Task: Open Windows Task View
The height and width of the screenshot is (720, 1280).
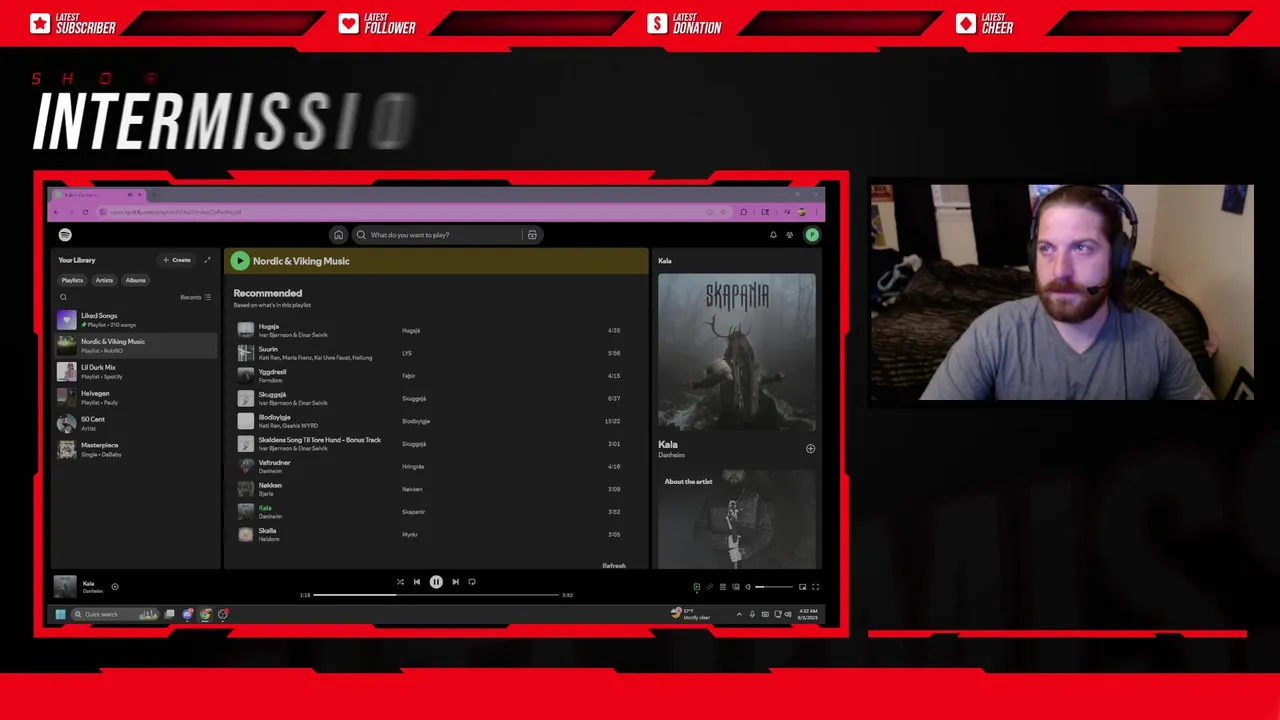Action: click(x=169, y=614)
